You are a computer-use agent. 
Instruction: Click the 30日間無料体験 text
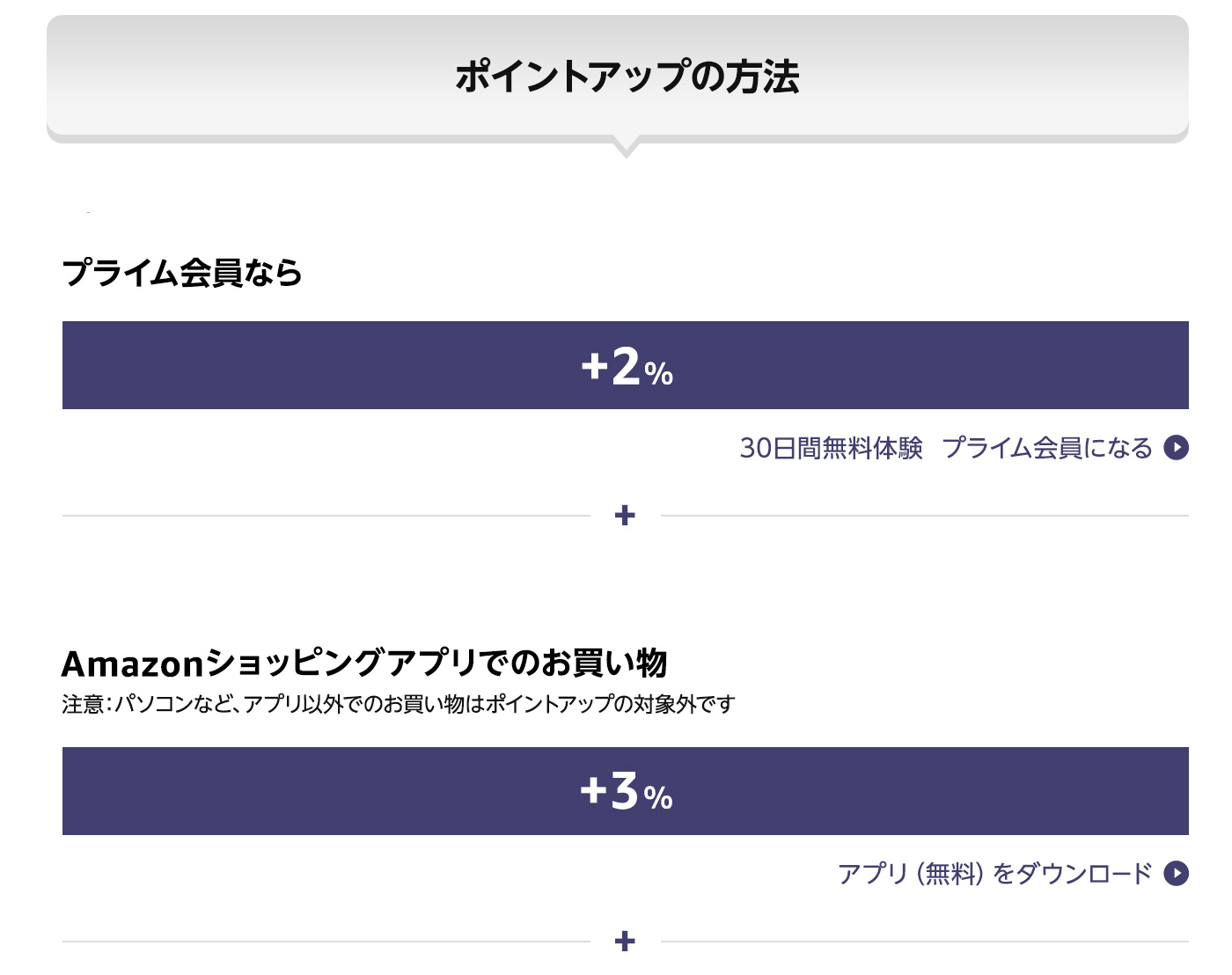pyautogui.click(x=831, y=448)
